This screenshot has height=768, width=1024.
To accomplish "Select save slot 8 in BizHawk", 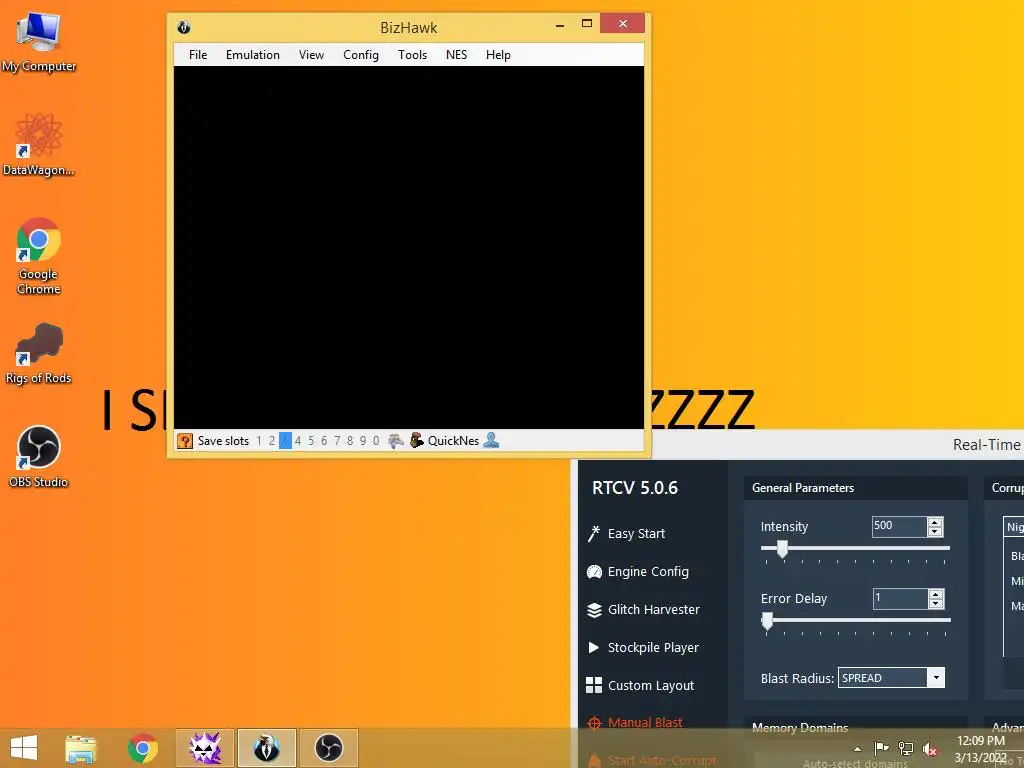I will (350, 441).
